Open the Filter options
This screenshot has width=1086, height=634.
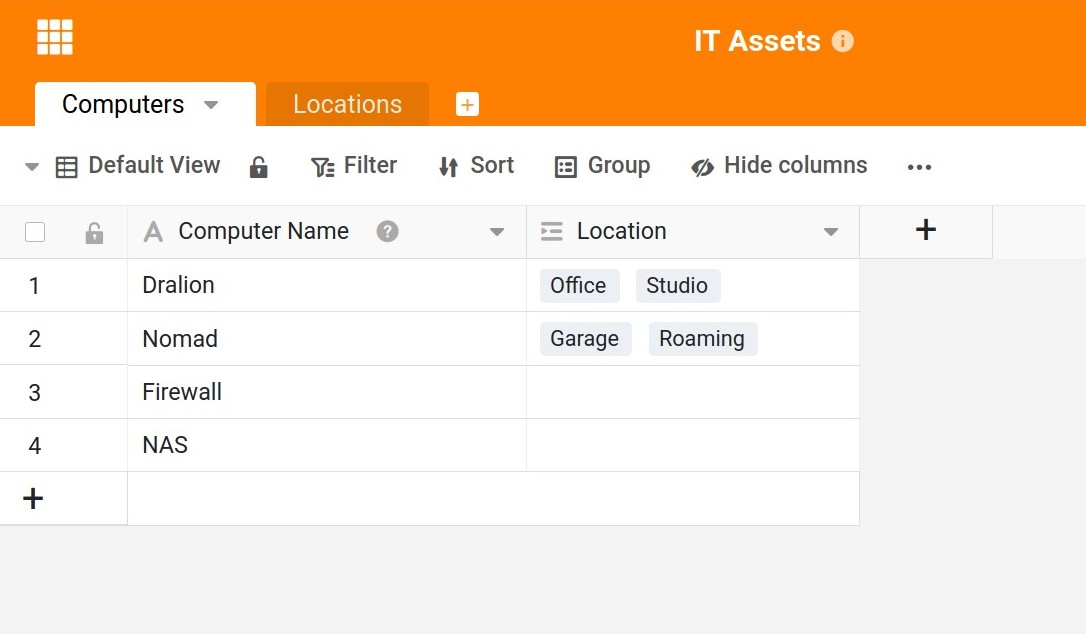tap(354, 166)
